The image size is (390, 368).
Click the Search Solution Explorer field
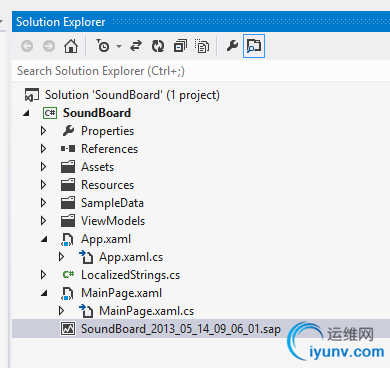click(201, 71)
